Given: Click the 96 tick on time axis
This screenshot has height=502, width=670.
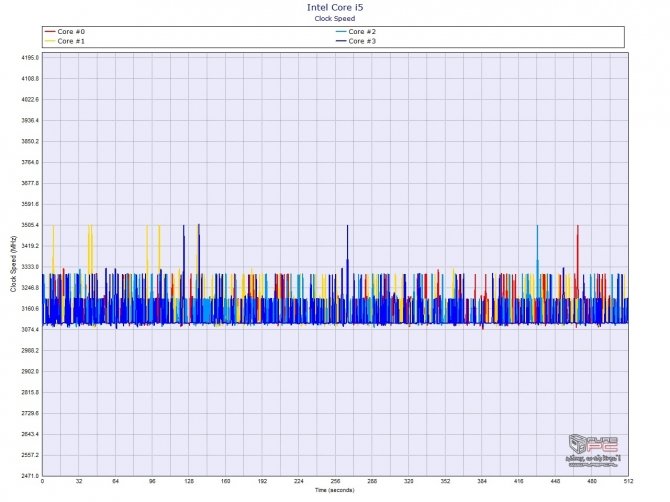Looking at the screenshot, I should (153, 481).
